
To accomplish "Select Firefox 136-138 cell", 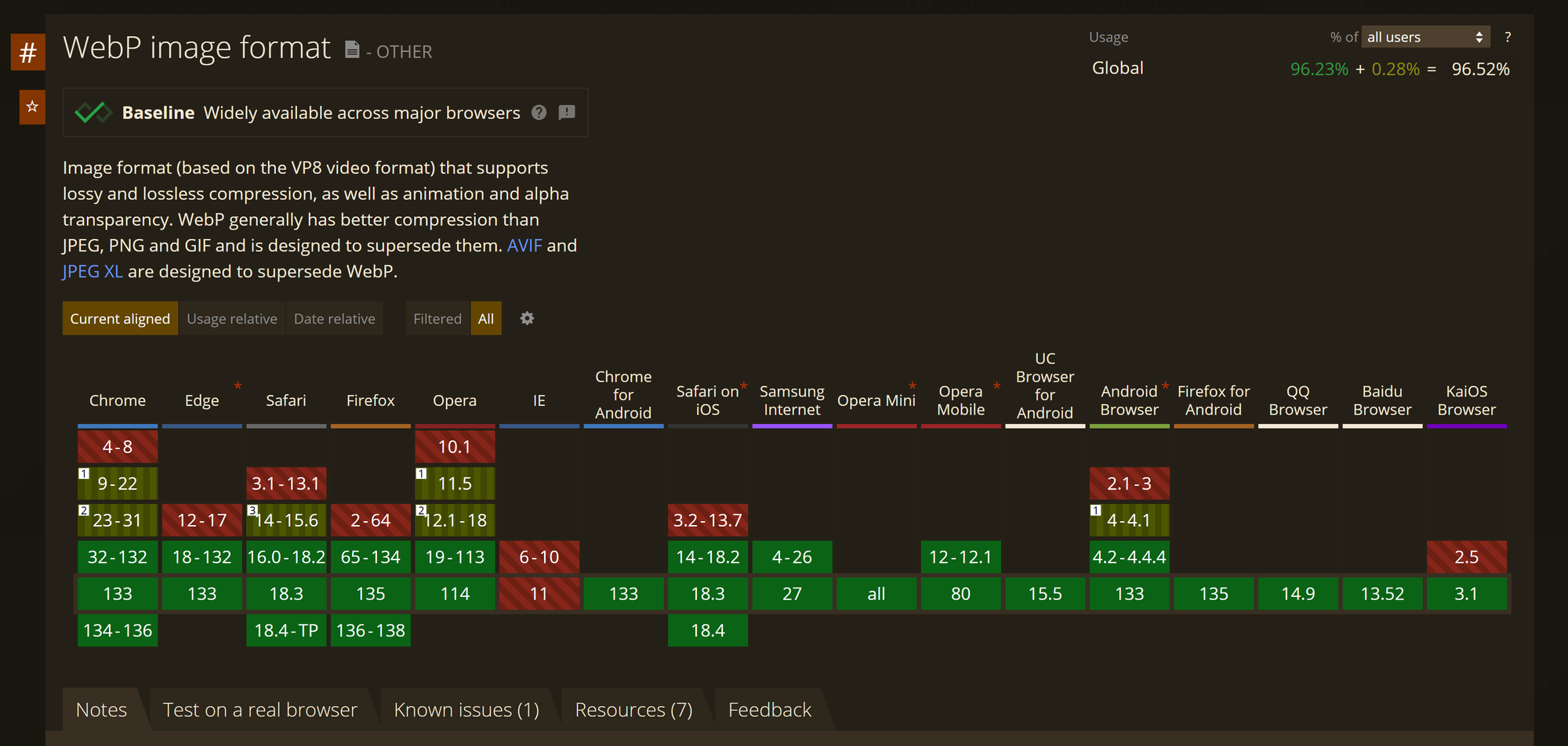I will [371, 630].
